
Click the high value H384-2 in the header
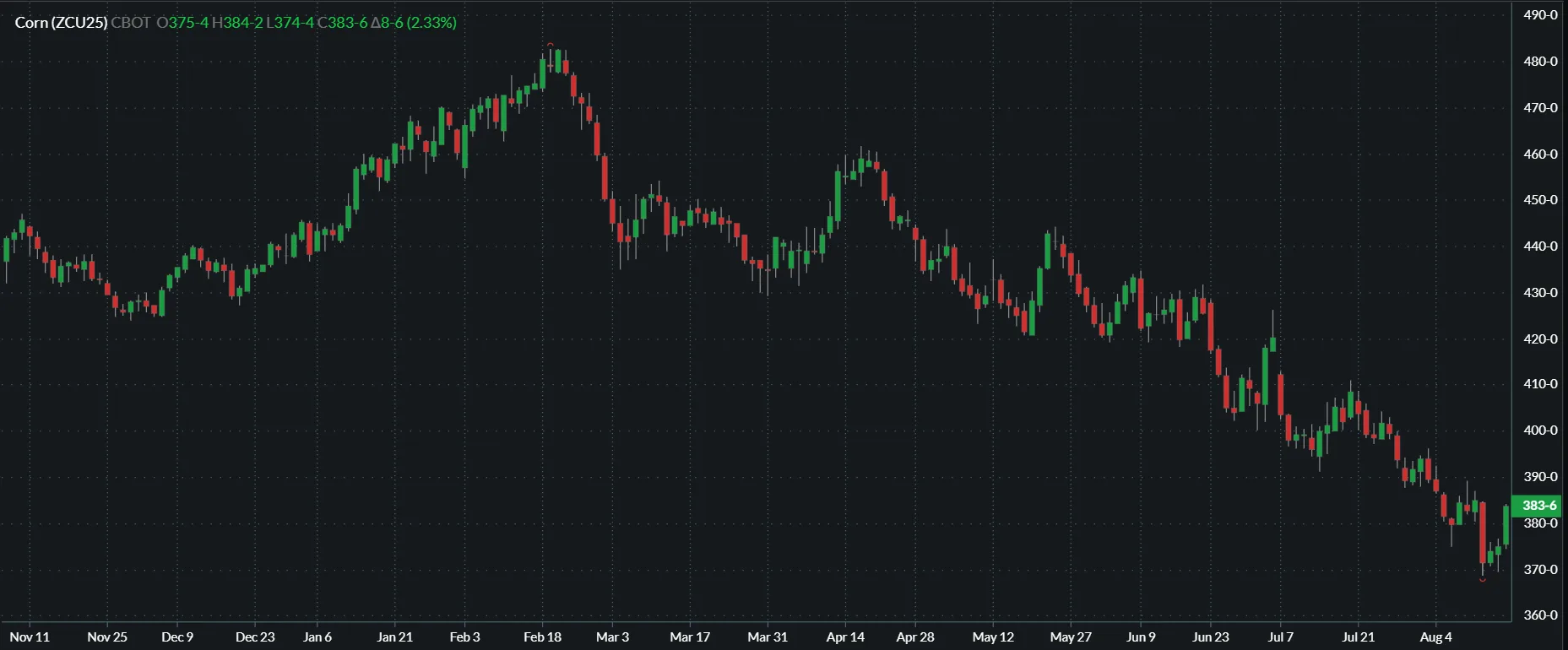[x=237, y=23]
